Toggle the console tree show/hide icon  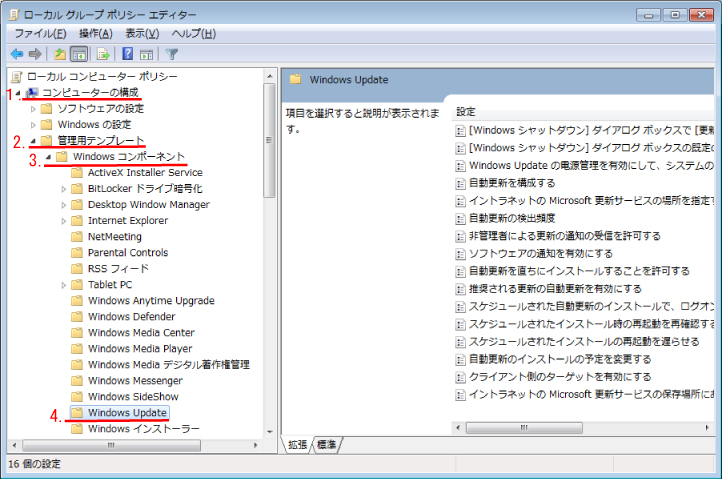(79, 54)
